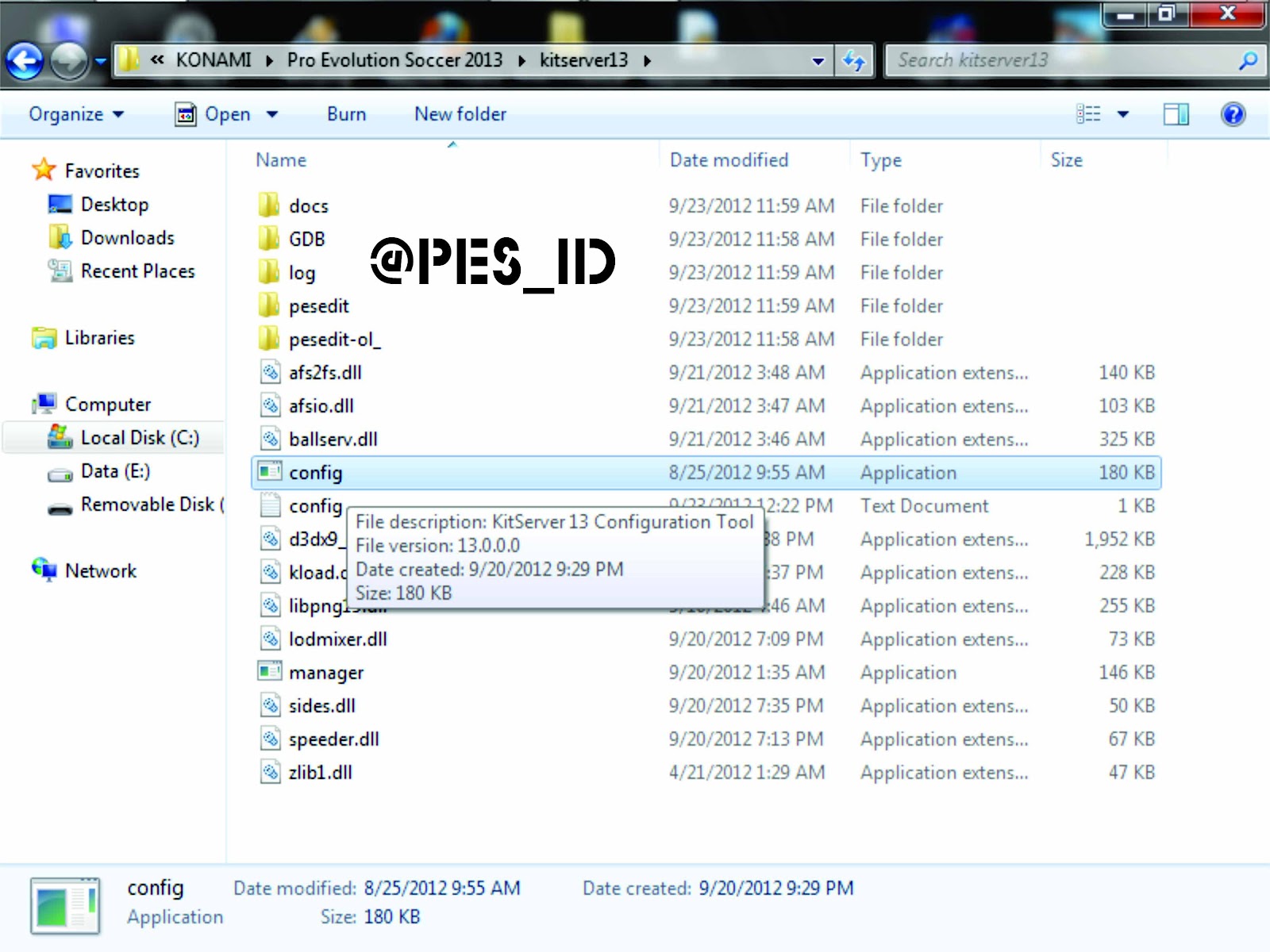Image resolution: width=1270 pixels, height=952 pixels.
Task: Select the GDB folder icon
Action: coord(269,239)
